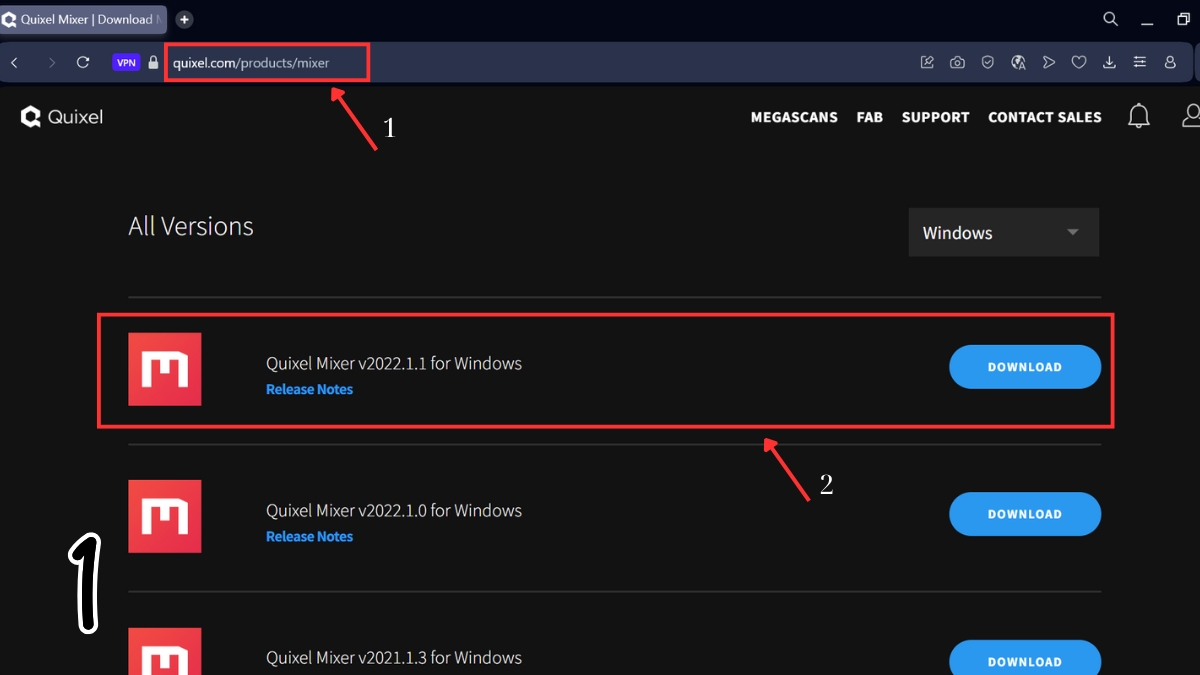Go back to the previous page
Viewport: 1200px width, 675px height.
pyautogui.click(x=15, y=62)
